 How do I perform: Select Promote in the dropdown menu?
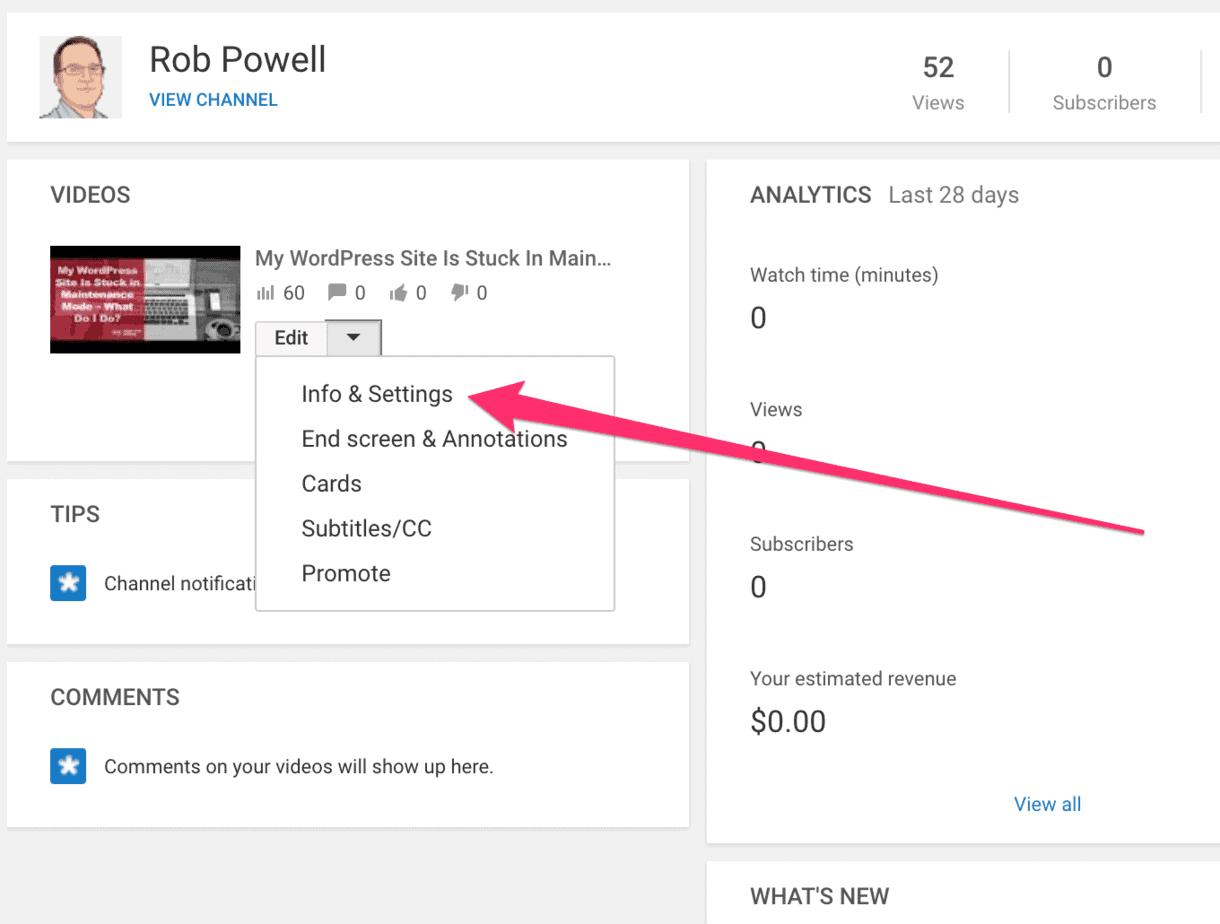[346, 573]
